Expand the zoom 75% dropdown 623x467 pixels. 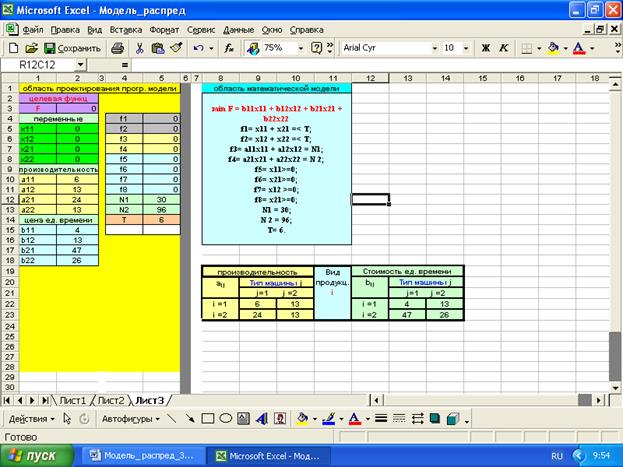click(x=301, y=47)
